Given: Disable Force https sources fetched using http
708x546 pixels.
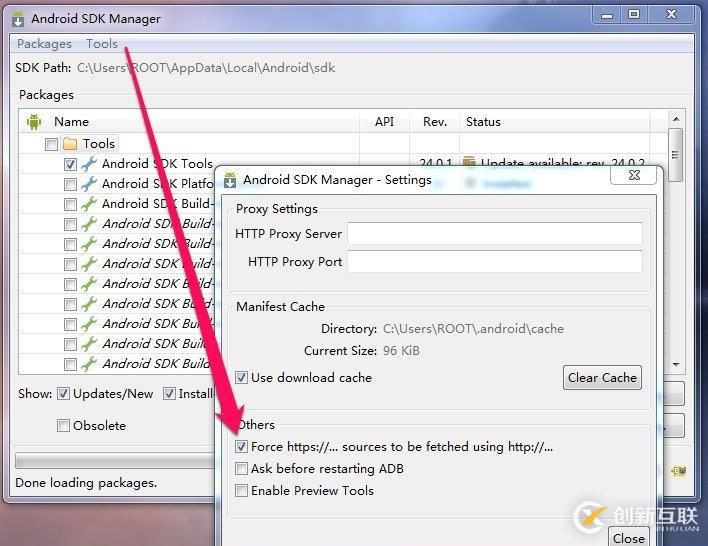Looking at the screenshot, I should 241,447.
